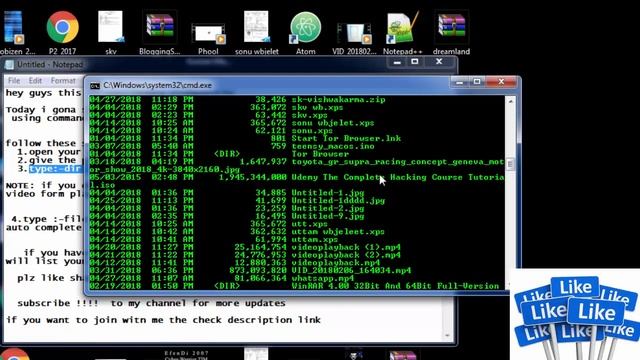640x360 pixels.
Task: Open the dreamland WinRAR archive icon
Action: tap(451, 32)
